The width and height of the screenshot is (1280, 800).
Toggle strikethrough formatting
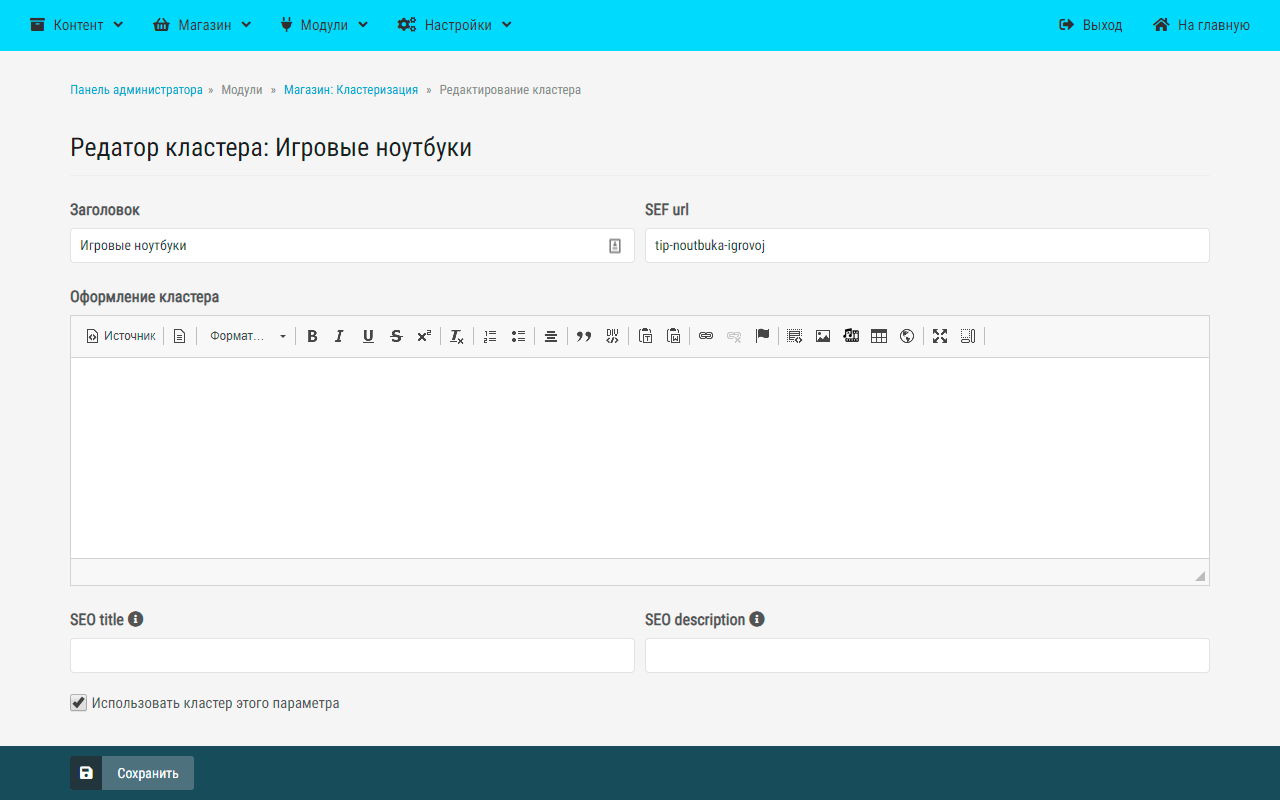point(396,336)
